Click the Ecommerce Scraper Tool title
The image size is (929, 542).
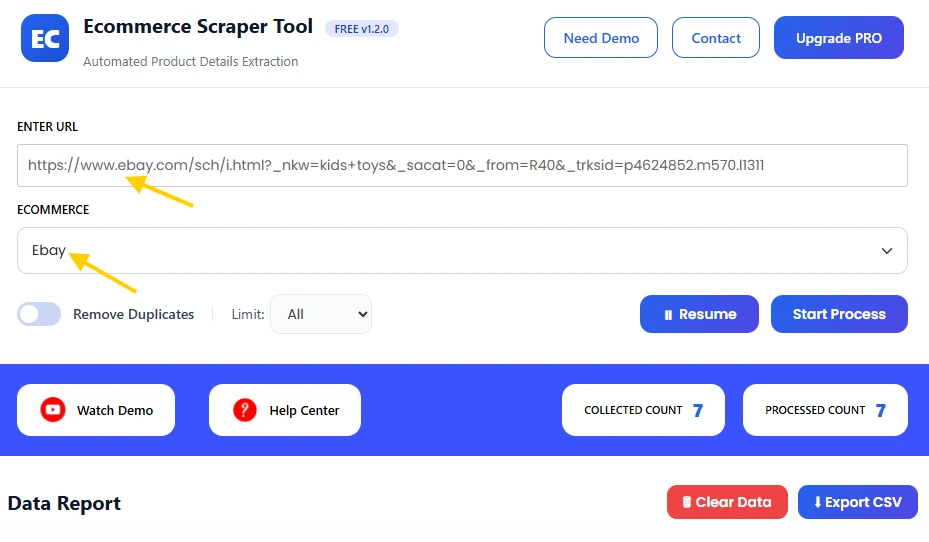tap(198, 27)
